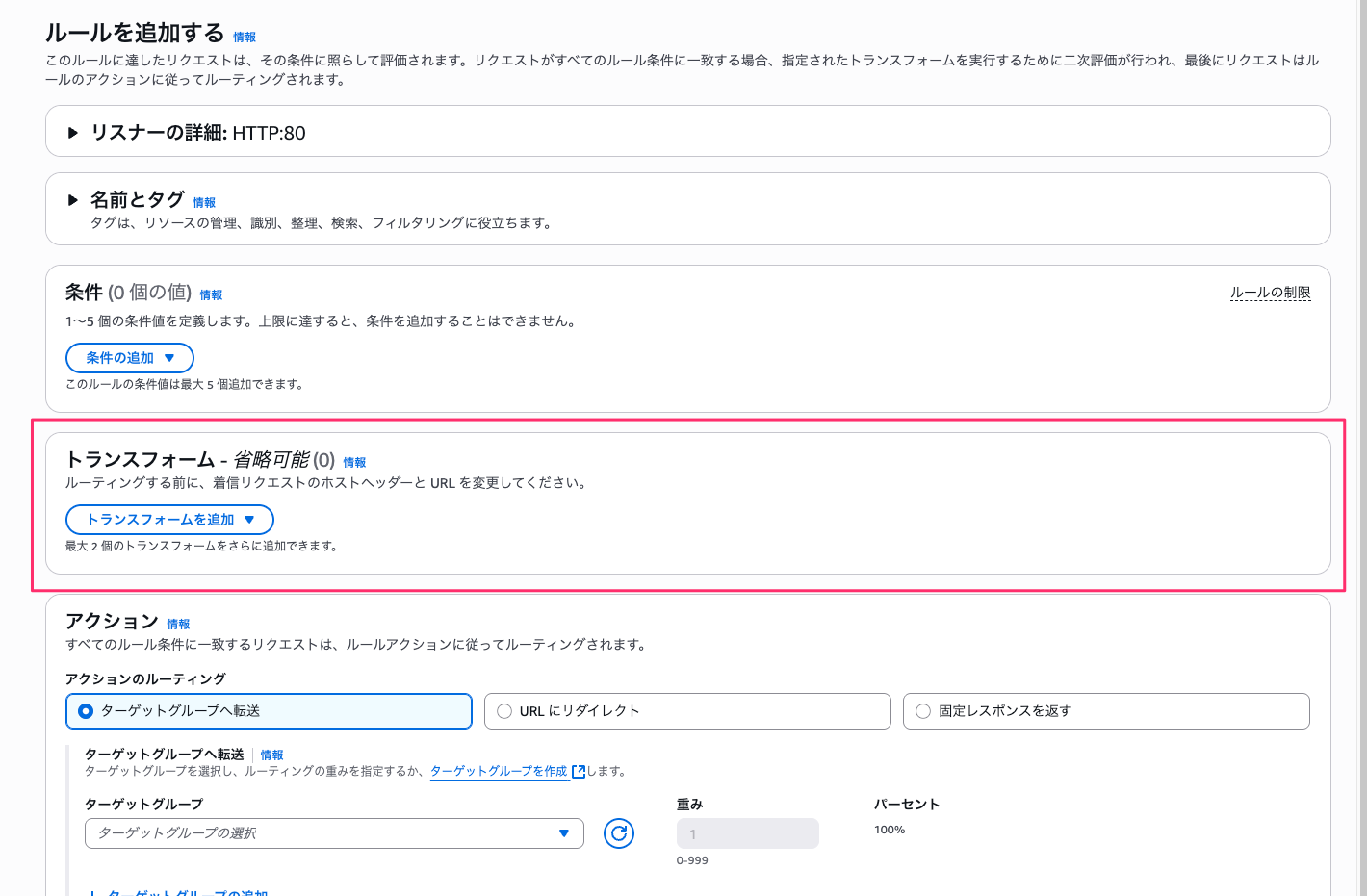Open the 条件の追加 dropdown
Viewport: 1367px width, 896px height.
point(130,358)
